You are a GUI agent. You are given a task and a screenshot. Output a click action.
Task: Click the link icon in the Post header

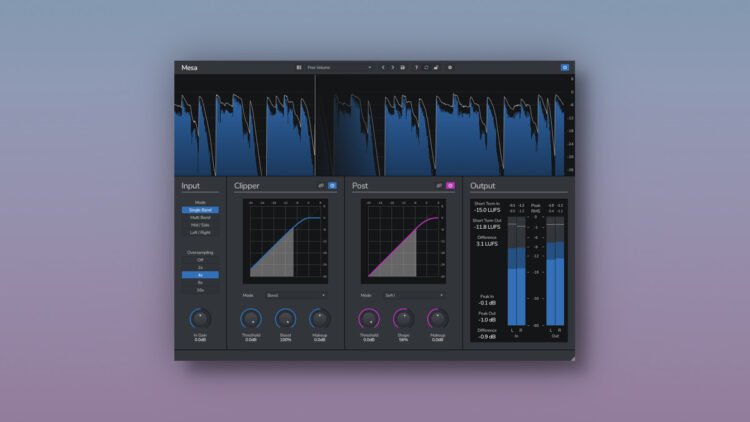point(439,186)
